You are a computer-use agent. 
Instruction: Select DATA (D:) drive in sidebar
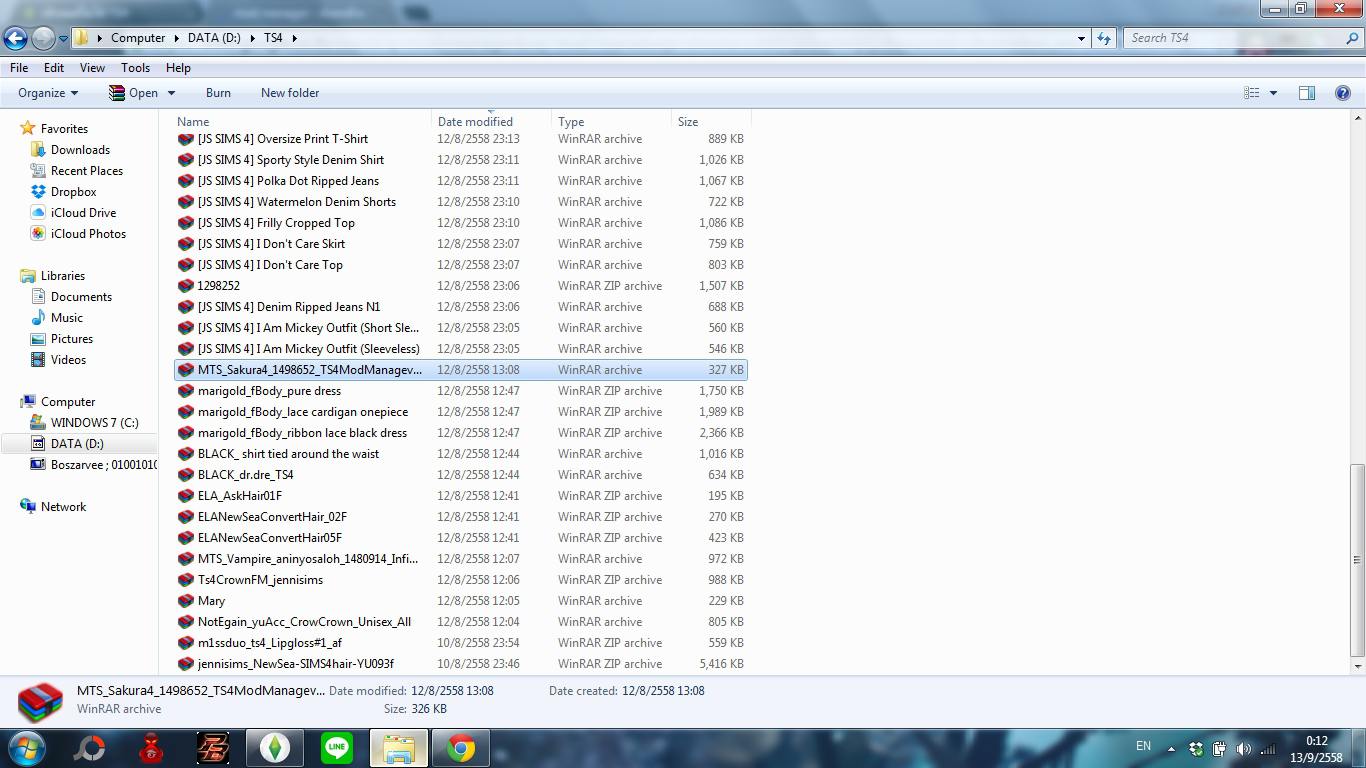(x=77, y=444)
